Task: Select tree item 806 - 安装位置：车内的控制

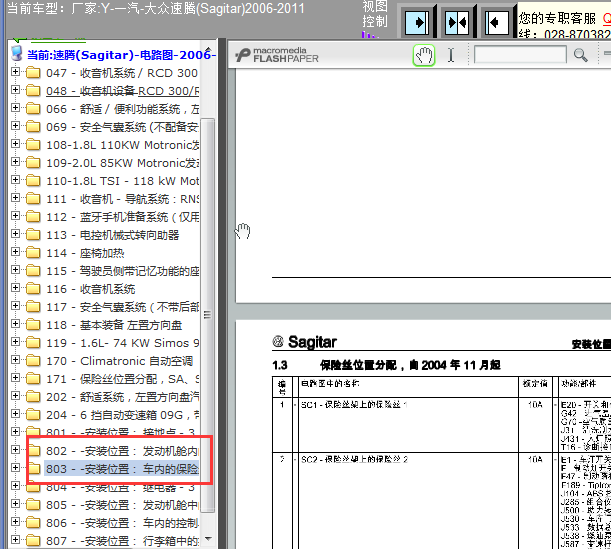Action: (122, 523)
